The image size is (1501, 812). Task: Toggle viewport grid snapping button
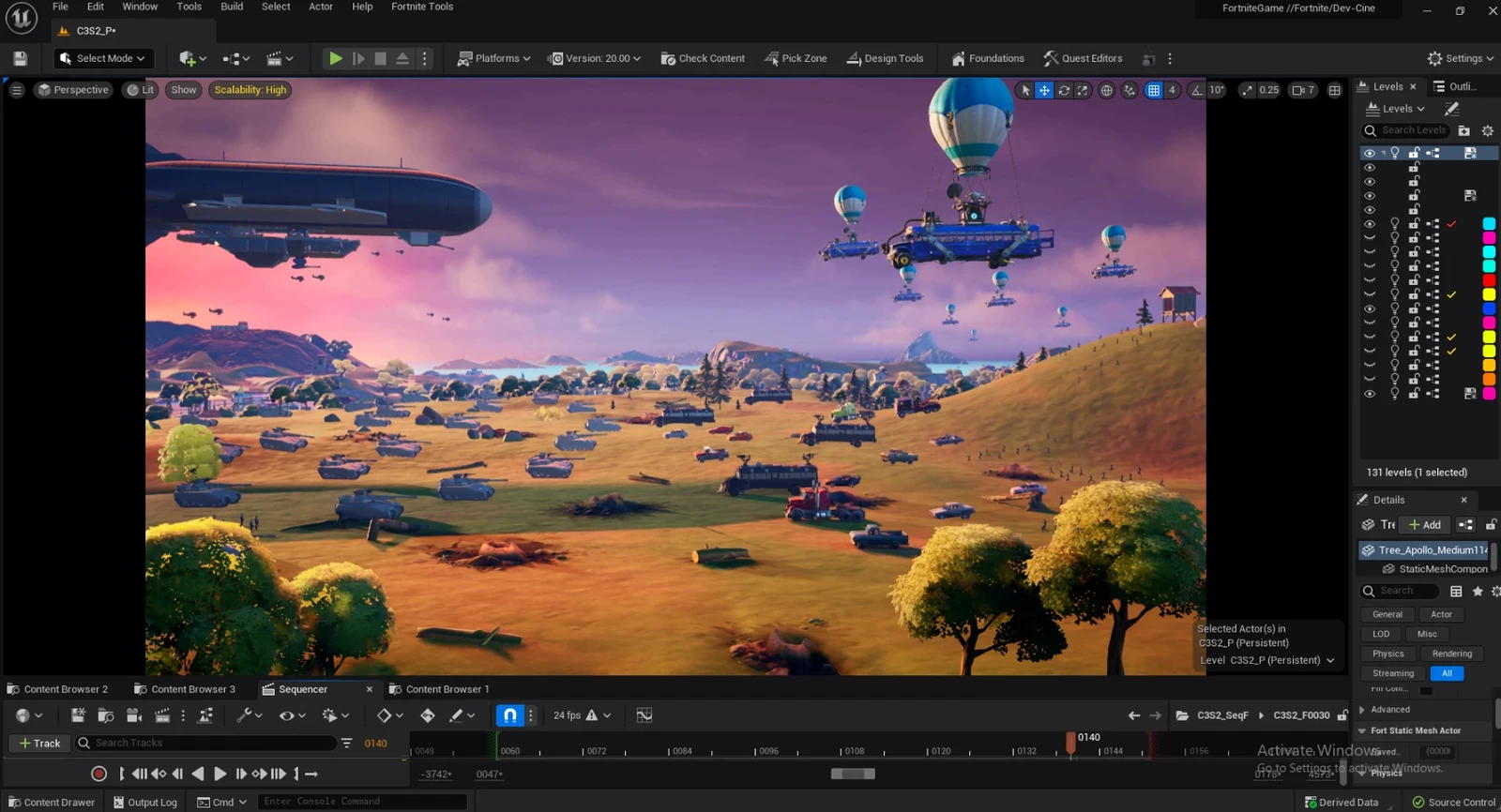(1154, 90)
